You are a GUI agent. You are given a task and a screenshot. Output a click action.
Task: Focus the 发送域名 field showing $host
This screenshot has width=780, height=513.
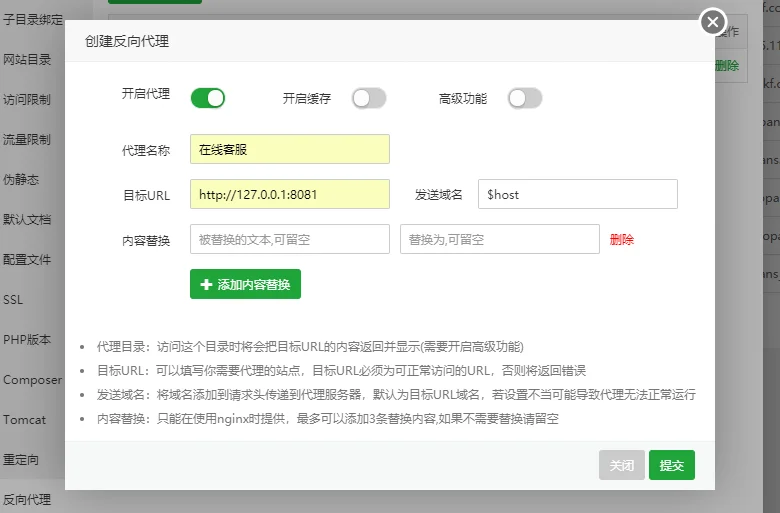pos(578,194)
